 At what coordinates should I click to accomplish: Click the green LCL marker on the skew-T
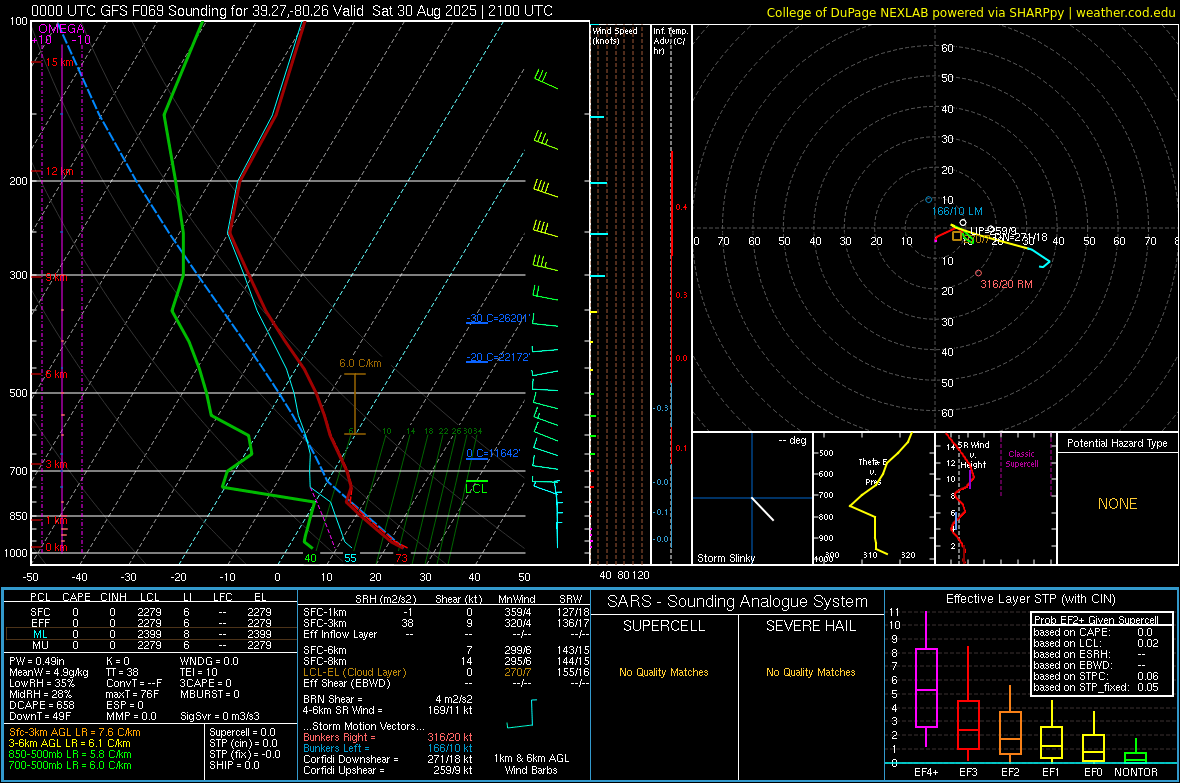(x=476, y=486)
